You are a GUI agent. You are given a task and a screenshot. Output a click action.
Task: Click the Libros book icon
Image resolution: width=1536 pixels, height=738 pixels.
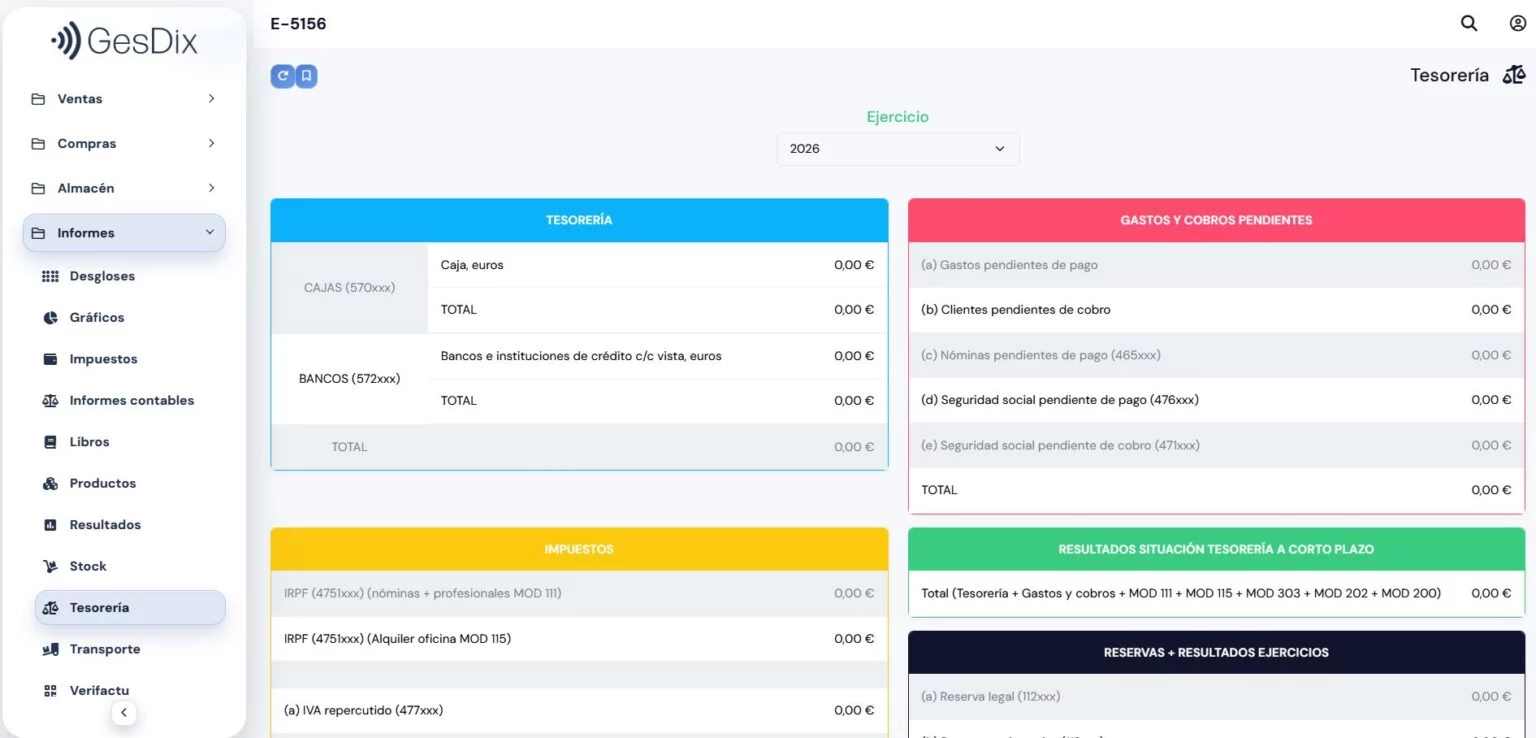point(50,442)
